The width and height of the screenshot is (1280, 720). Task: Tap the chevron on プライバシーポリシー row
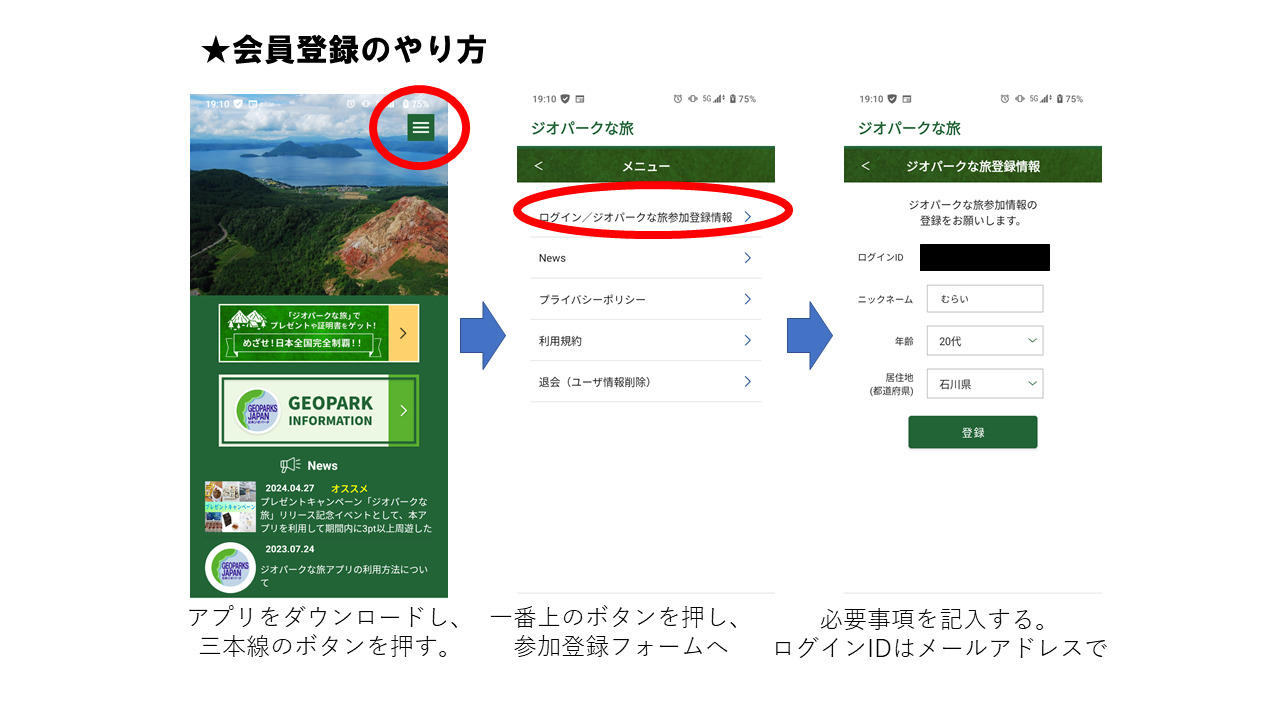[x=747, y=299]
